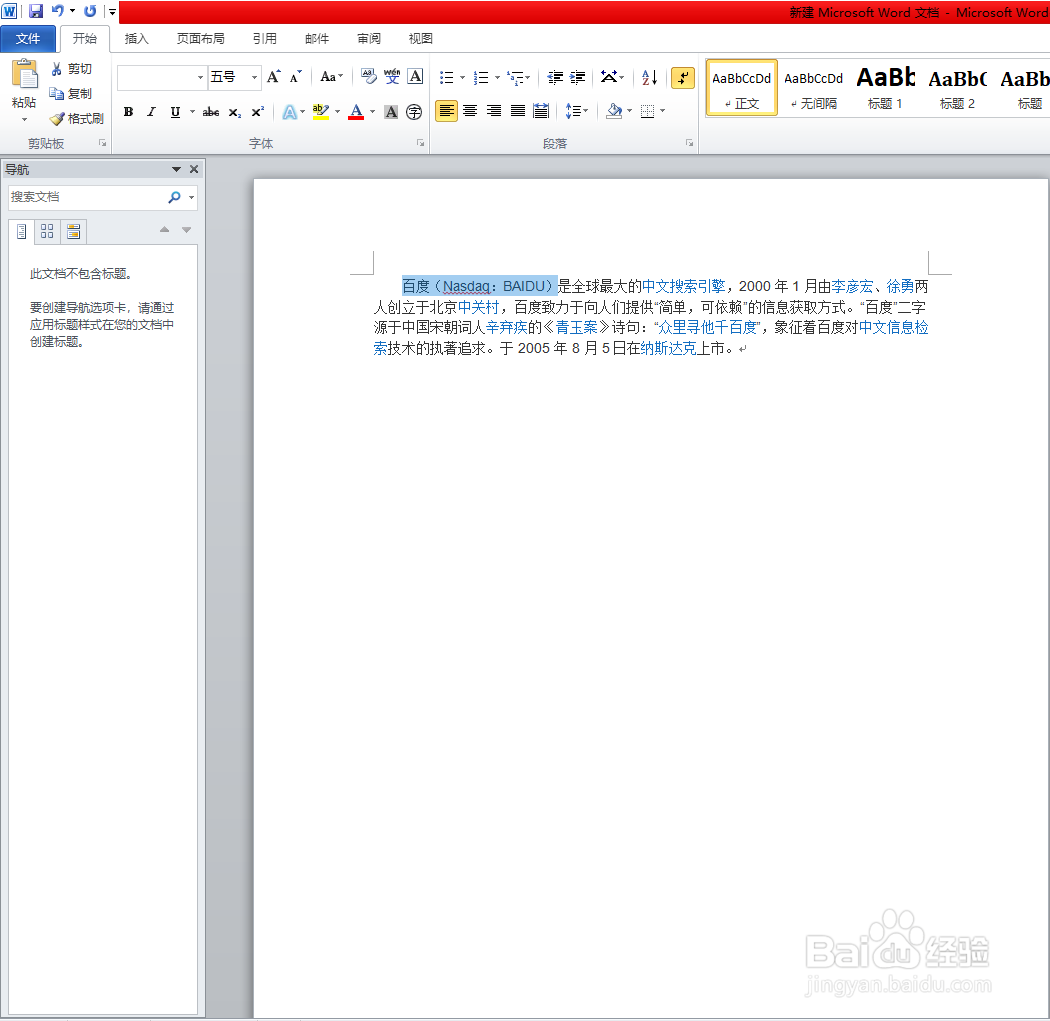This screenshot has width=1050, height=1021.
Task: Apply superscript x² formatting
Action: 257,112
